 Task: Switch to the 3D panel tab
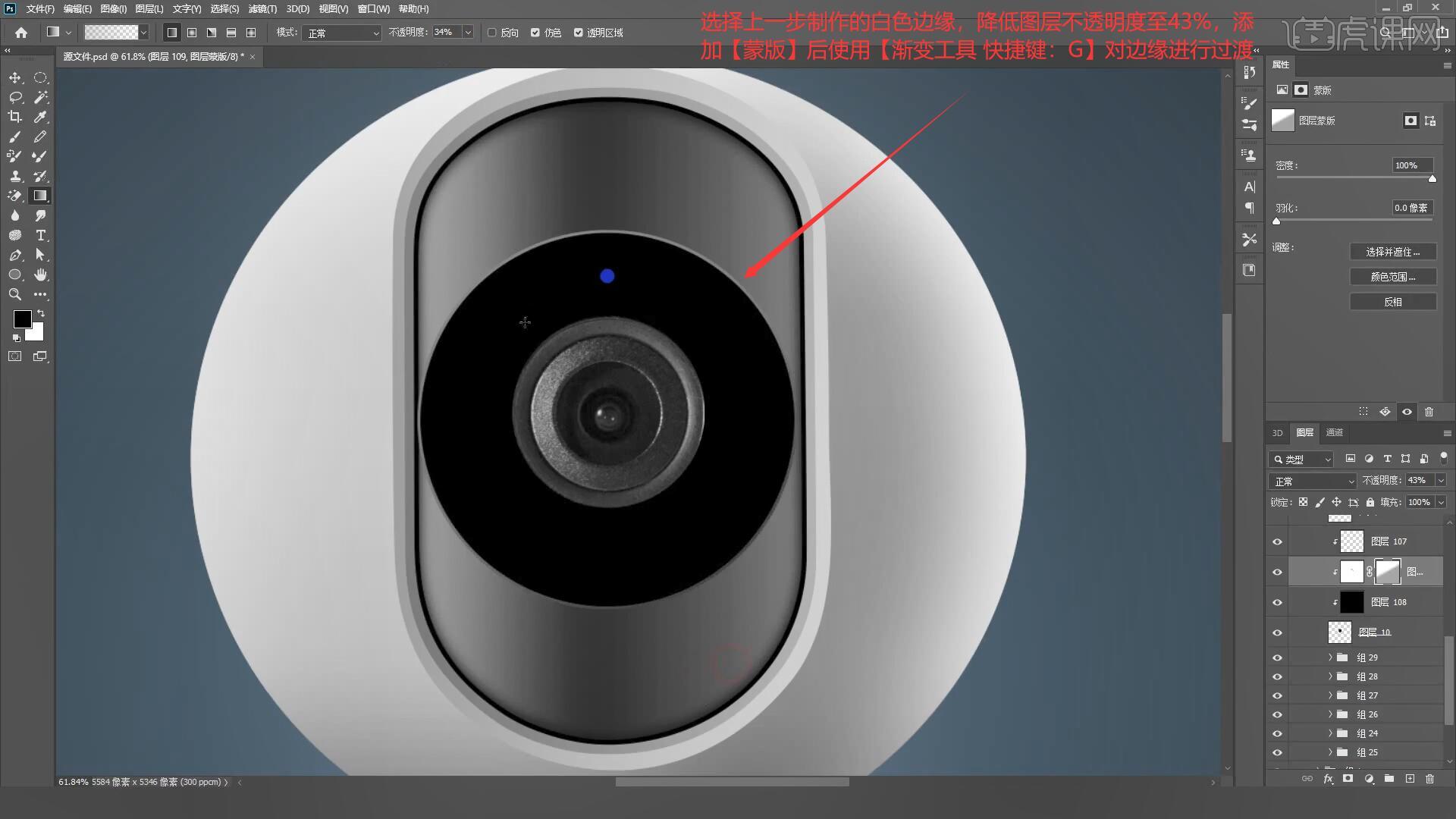1277,432
